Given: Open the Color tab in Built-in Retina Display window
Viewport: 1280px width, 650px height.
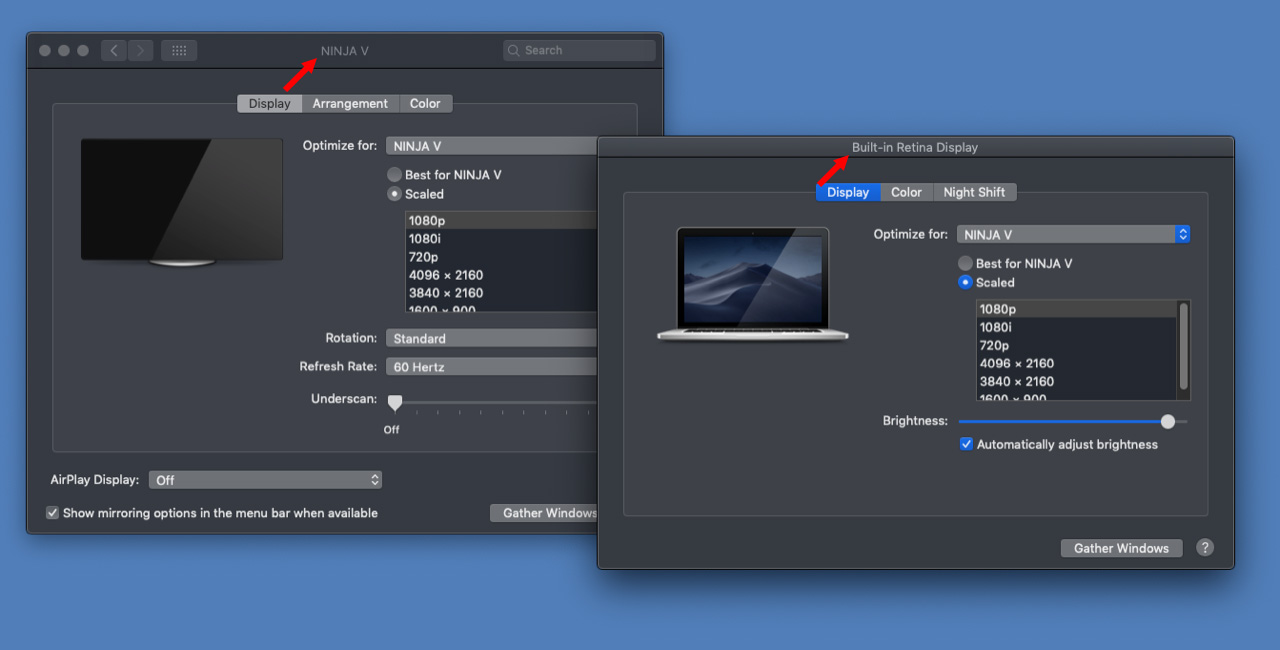Looking at the screenshot, I should click(907, 192).
